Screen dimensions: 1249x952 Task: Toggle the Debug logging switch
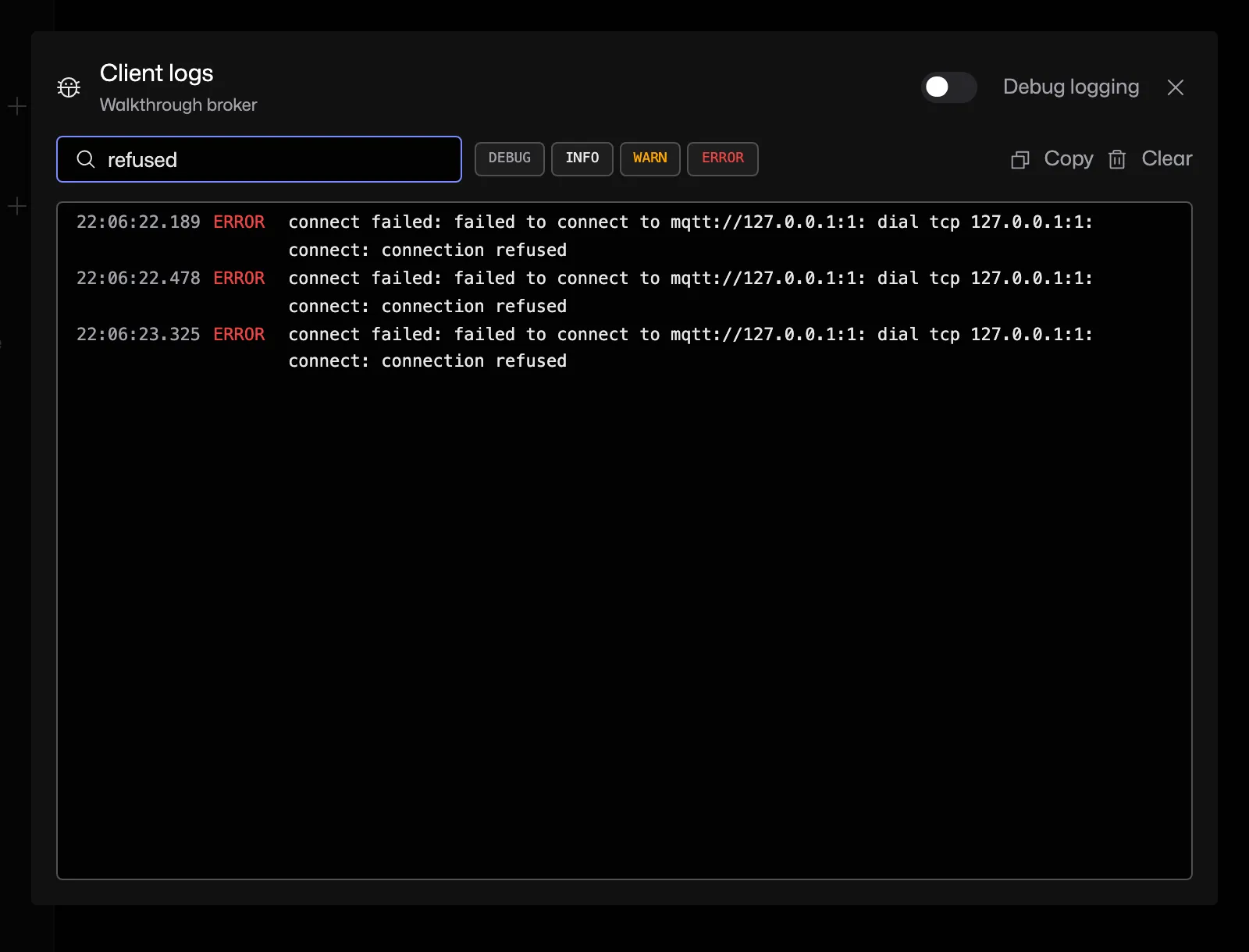(x=948, y=87)
